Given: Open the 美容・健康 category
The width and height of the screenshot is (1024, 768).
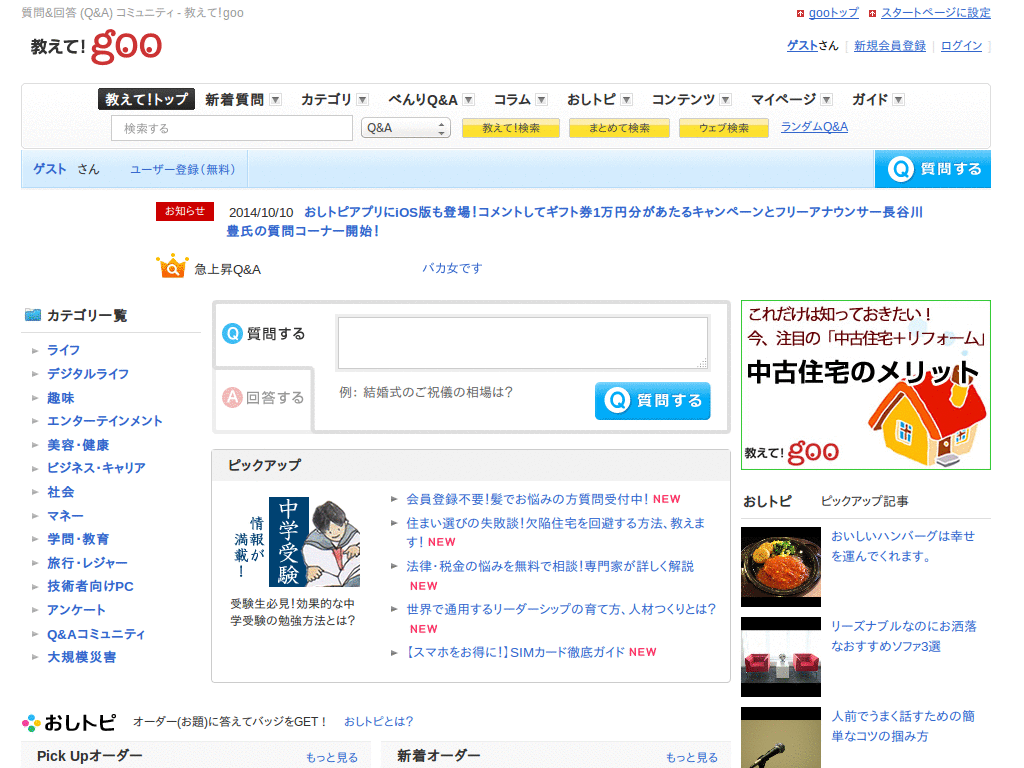Looking at the screenshot, I should point(78,445).
